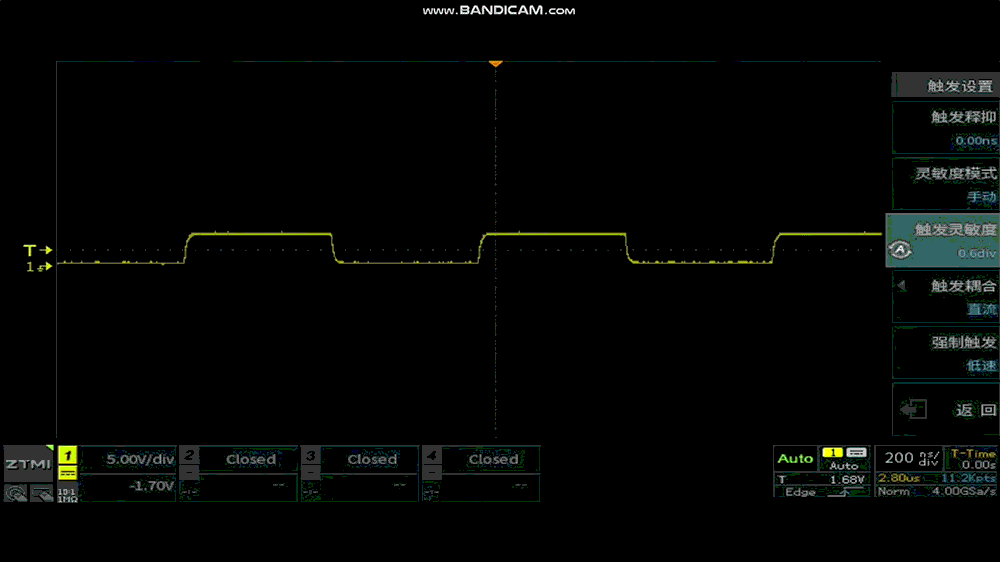The height and width of the screenshot is (562, 1000).
Task: Click the channel 1 probe 10:1 1MΩ icon
Action: pyautogui.click(x=67, y=493)
